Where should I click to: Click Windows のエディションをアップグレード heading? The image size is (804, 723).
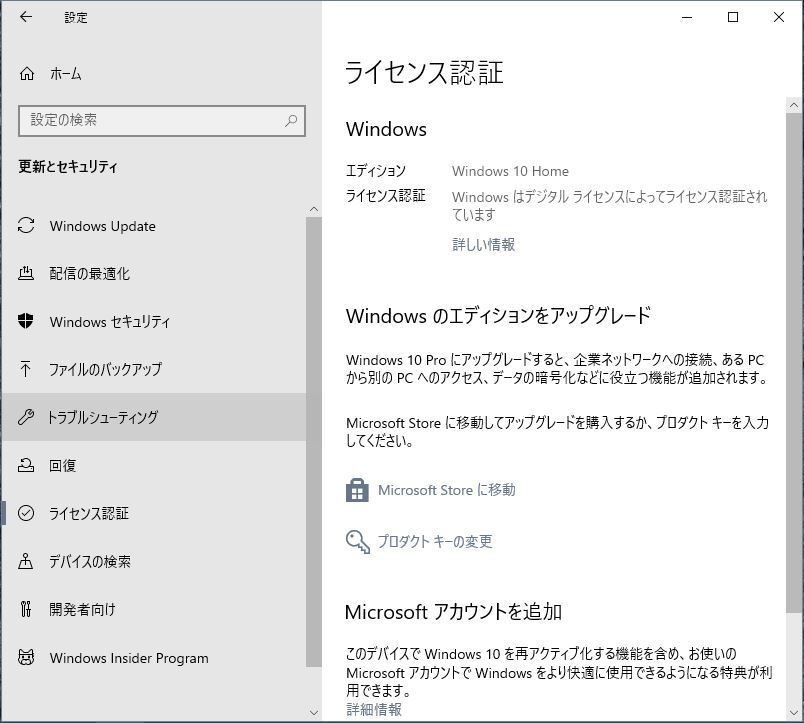pyautogui.click(x=498, y=315)
